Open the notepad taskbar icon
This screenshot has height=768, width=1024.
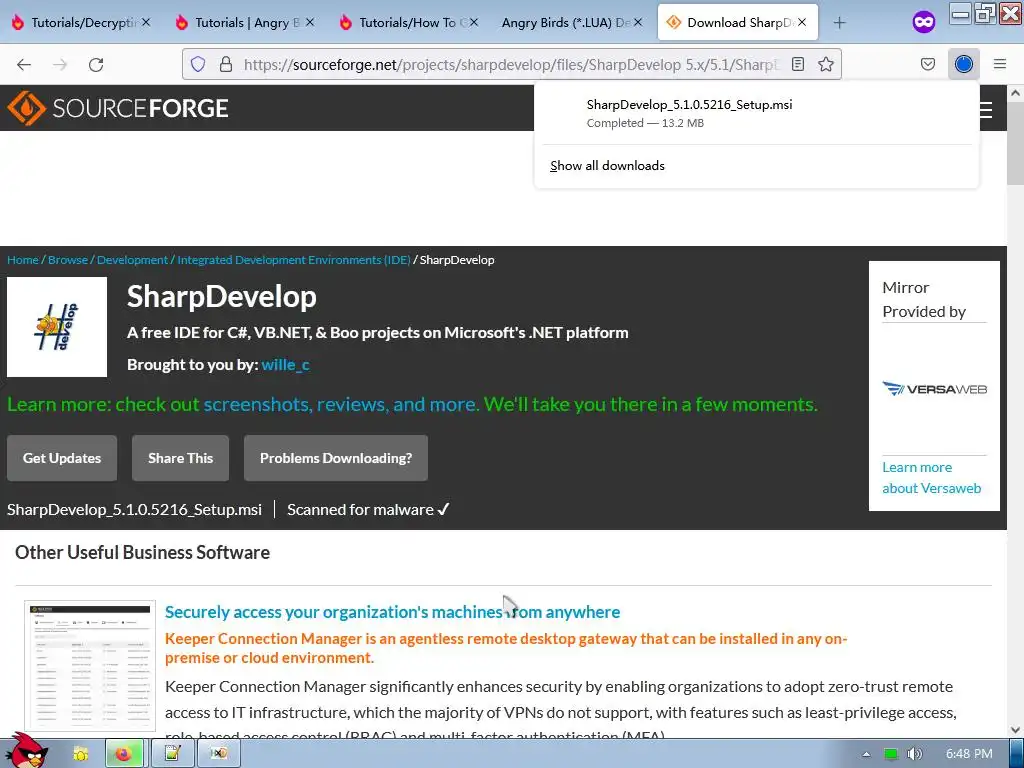click(x=172, y=754)
